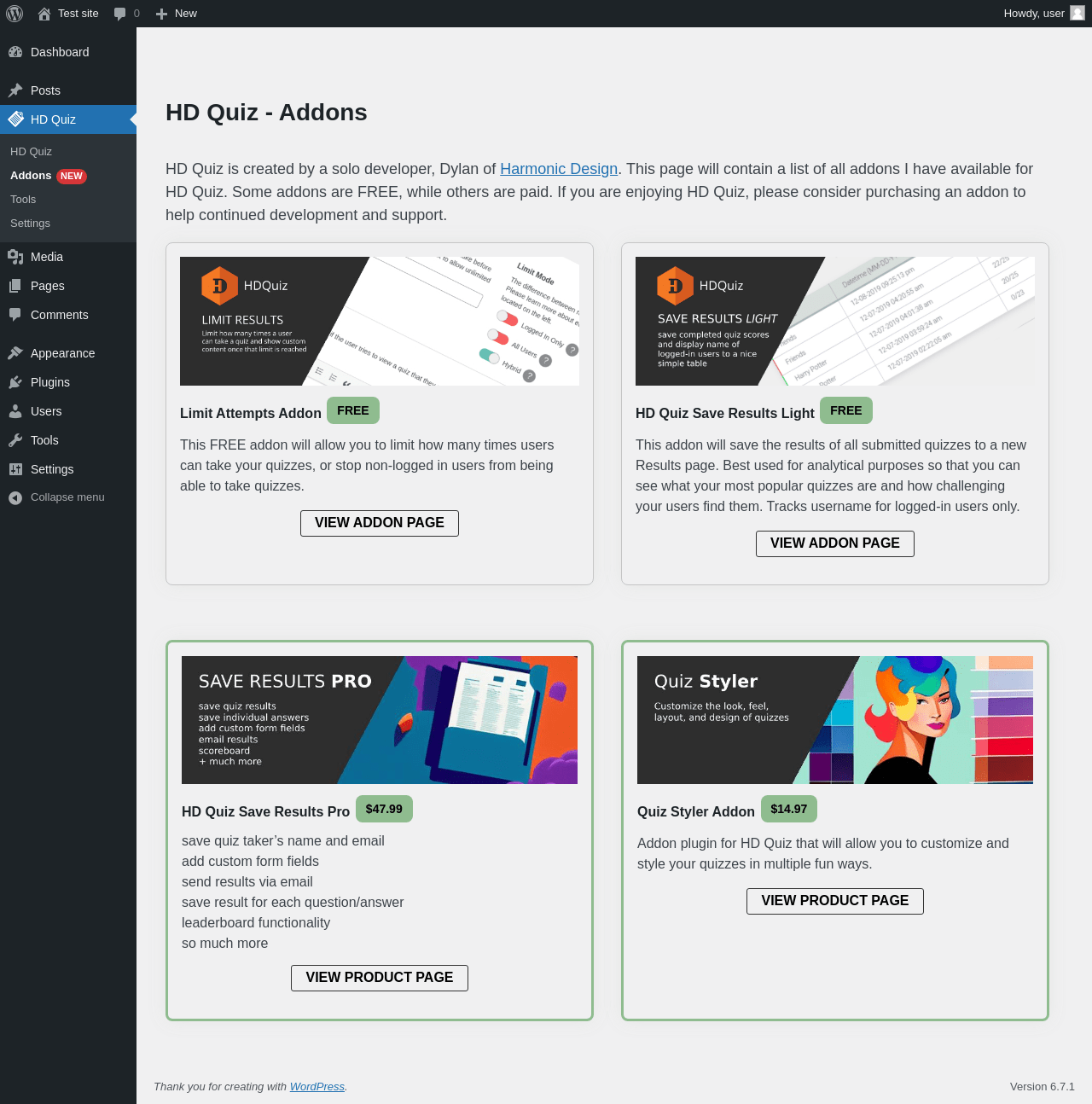Open the Posts menu item
Screen dimensions: 1092x1104
tap(68, 90)
